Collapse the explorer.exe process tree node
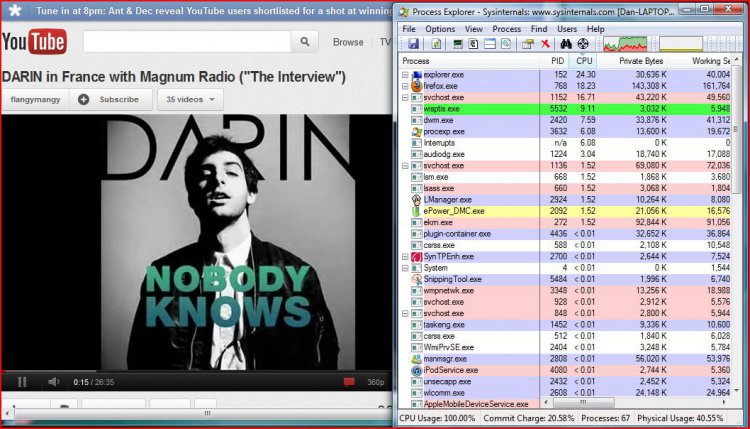This screenshot has height=429, width=750. [405, 74]
